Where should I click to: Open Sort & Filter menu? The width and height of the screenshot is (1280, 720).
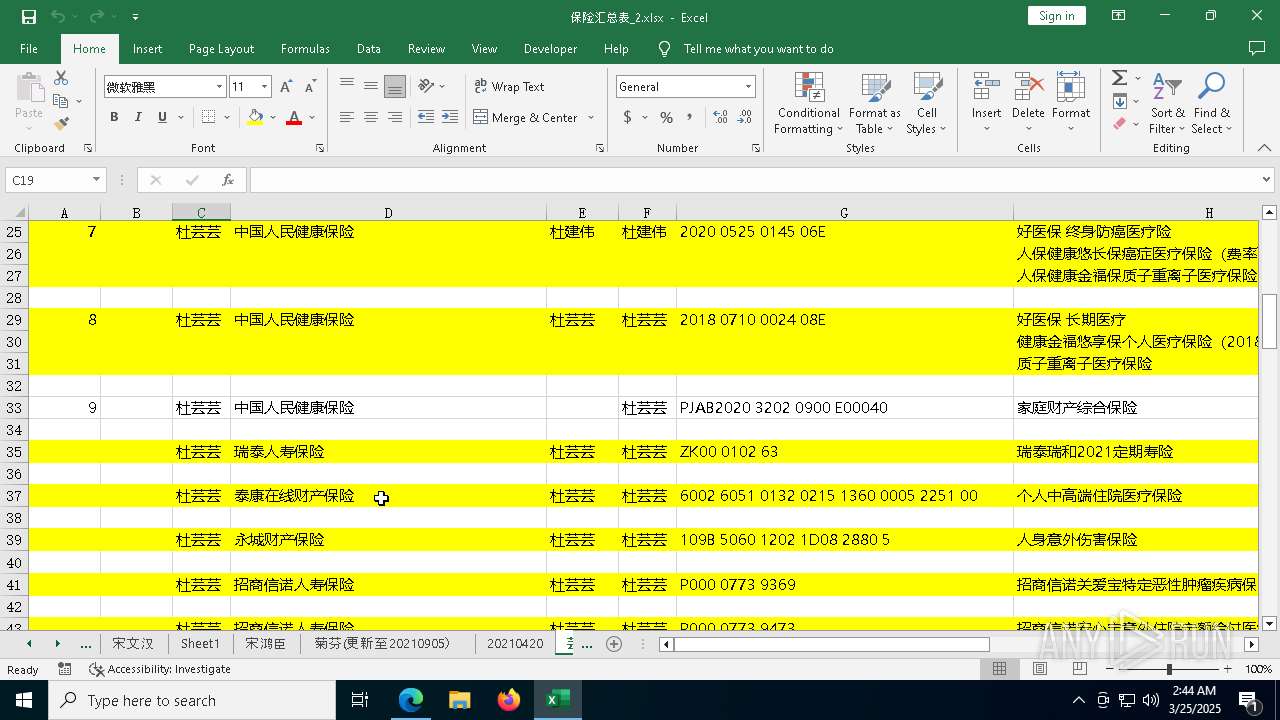tap(1167, 104)
